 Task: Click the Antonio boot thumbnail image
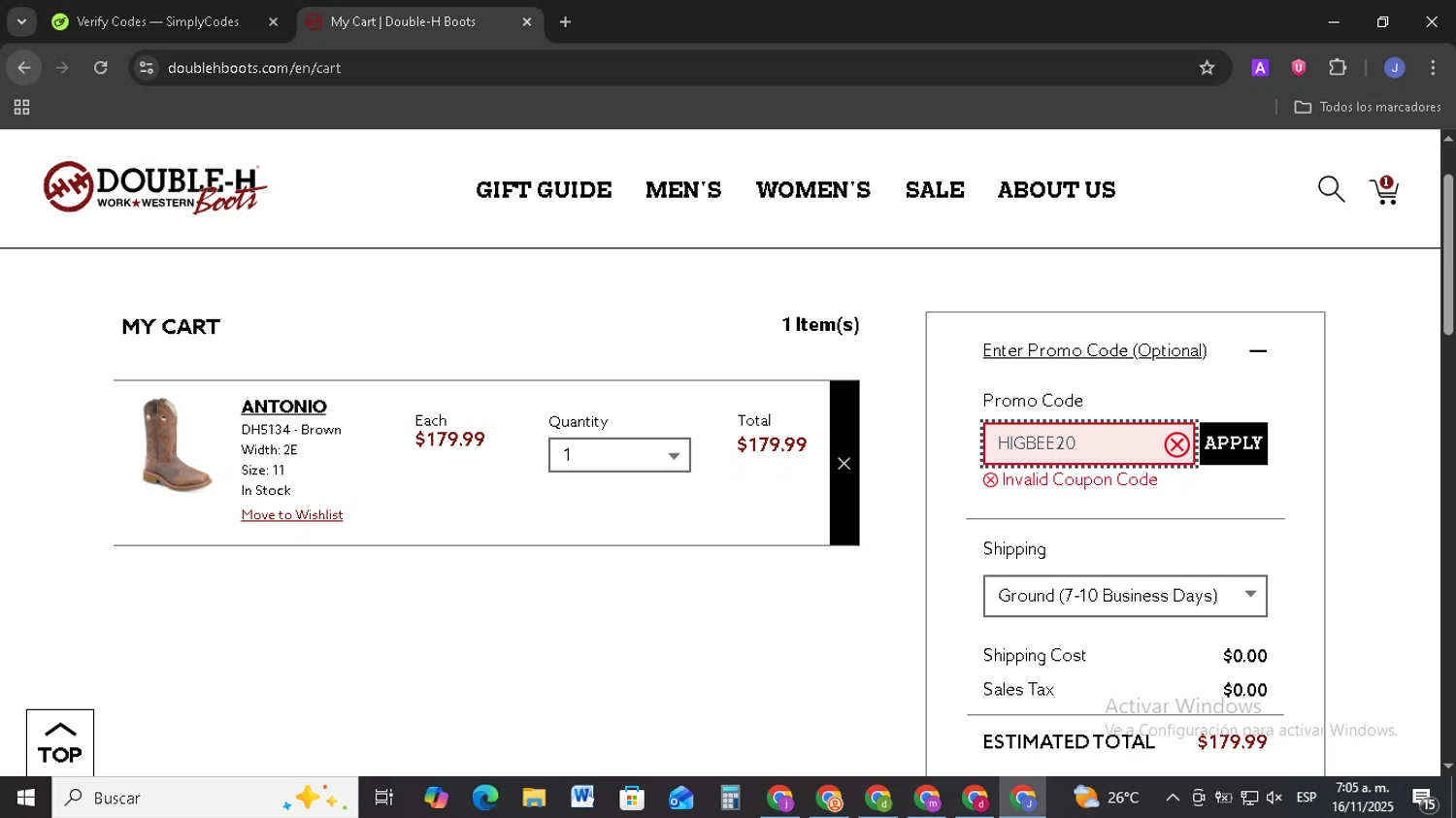click(x=176, y=445)
